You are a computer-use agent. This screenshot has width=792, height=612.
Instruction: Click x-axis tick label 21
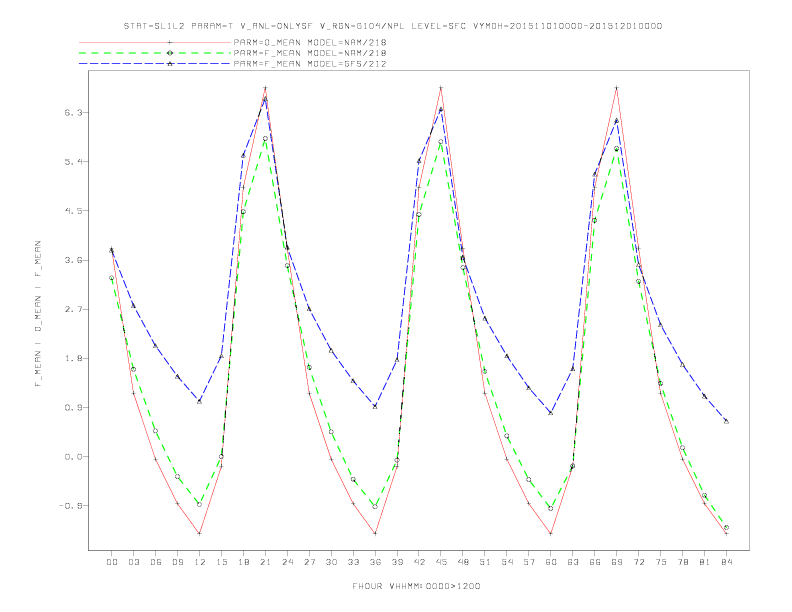click(265, 562)
